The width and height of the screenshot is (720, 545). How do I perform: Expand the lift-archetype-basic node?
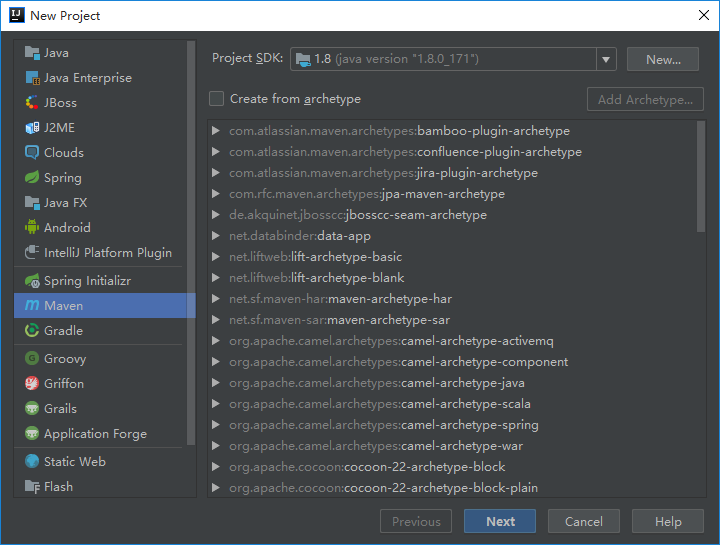pyautogui.click(x=215, y=257)
